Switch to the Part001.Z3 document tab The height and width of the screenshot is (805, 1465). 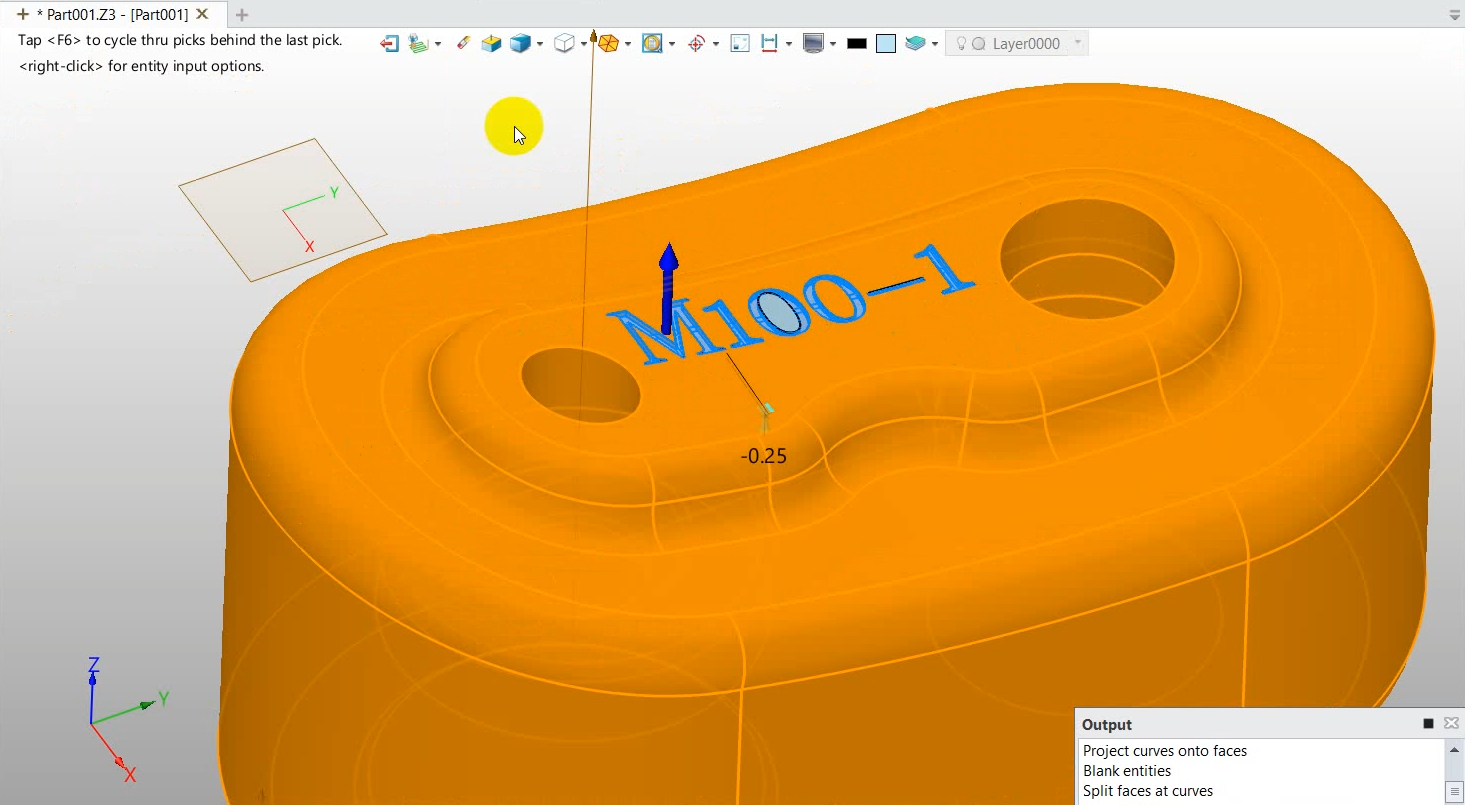coord(112,14)
